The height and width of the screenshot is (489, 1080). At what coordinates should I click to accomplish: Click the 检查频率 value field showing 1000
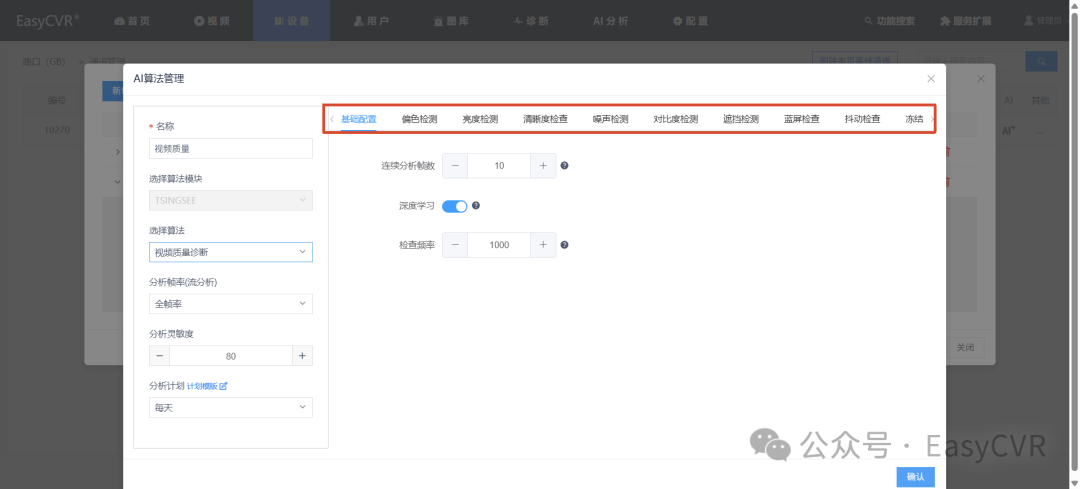(x=499, y=244)
